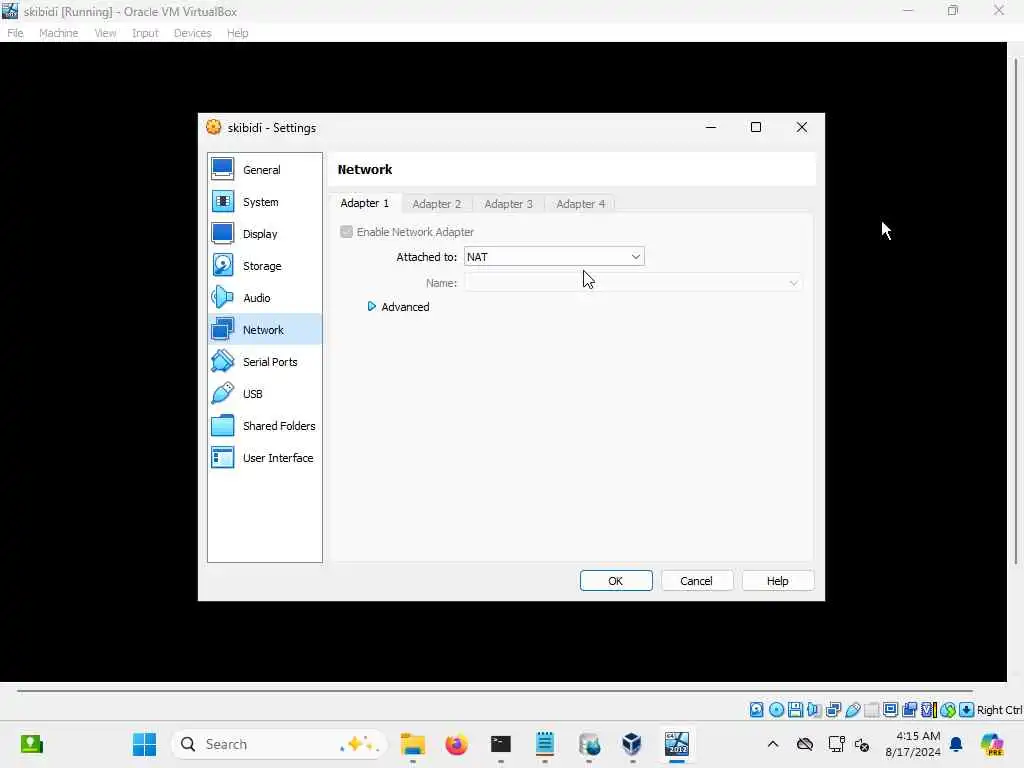The height and width of the screenshot is (768, 1024).
Task: Click the floppy disk status bar indicator
Action: (x=795, y=710)
